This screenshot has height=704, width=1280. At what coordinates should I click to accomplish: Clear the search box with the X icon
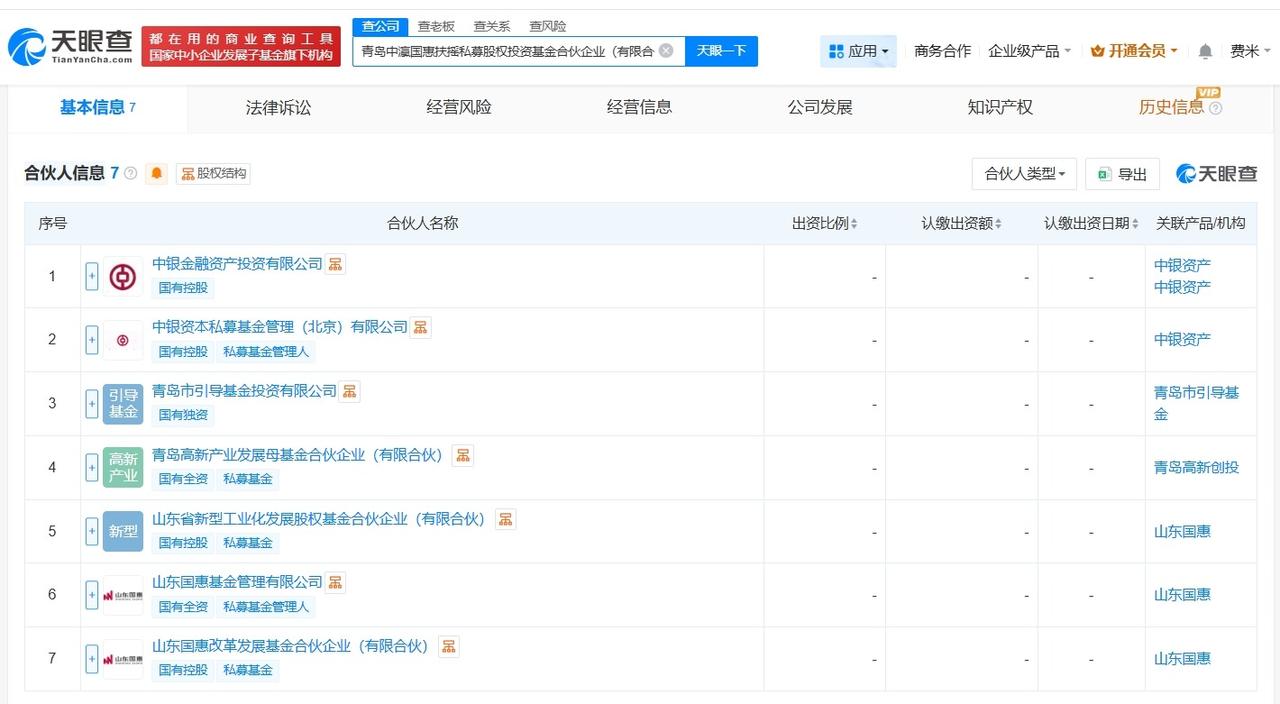coord(666,51)
